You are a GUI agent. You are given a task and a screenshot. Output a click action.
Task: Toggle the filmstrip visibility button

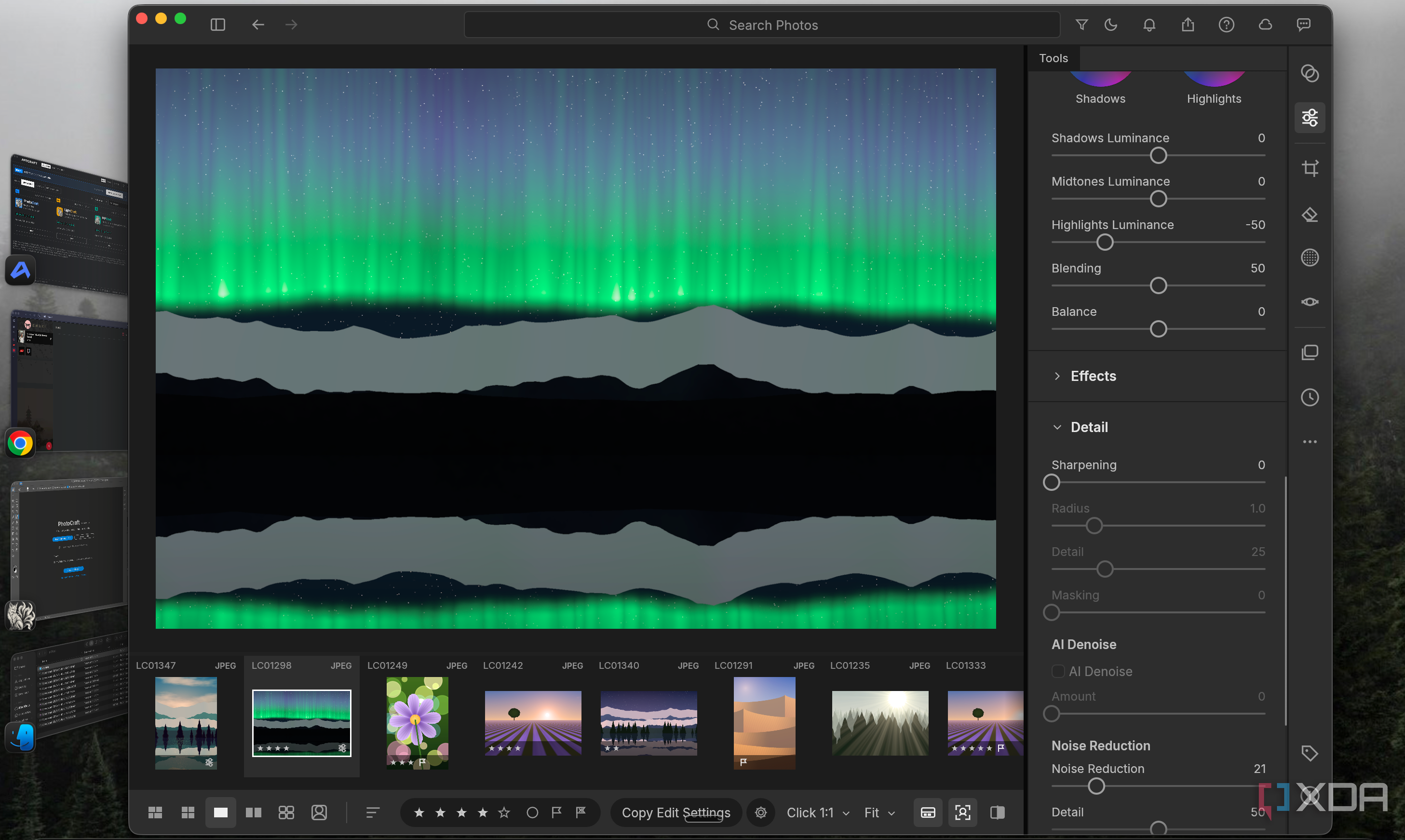tap(928, 813)
